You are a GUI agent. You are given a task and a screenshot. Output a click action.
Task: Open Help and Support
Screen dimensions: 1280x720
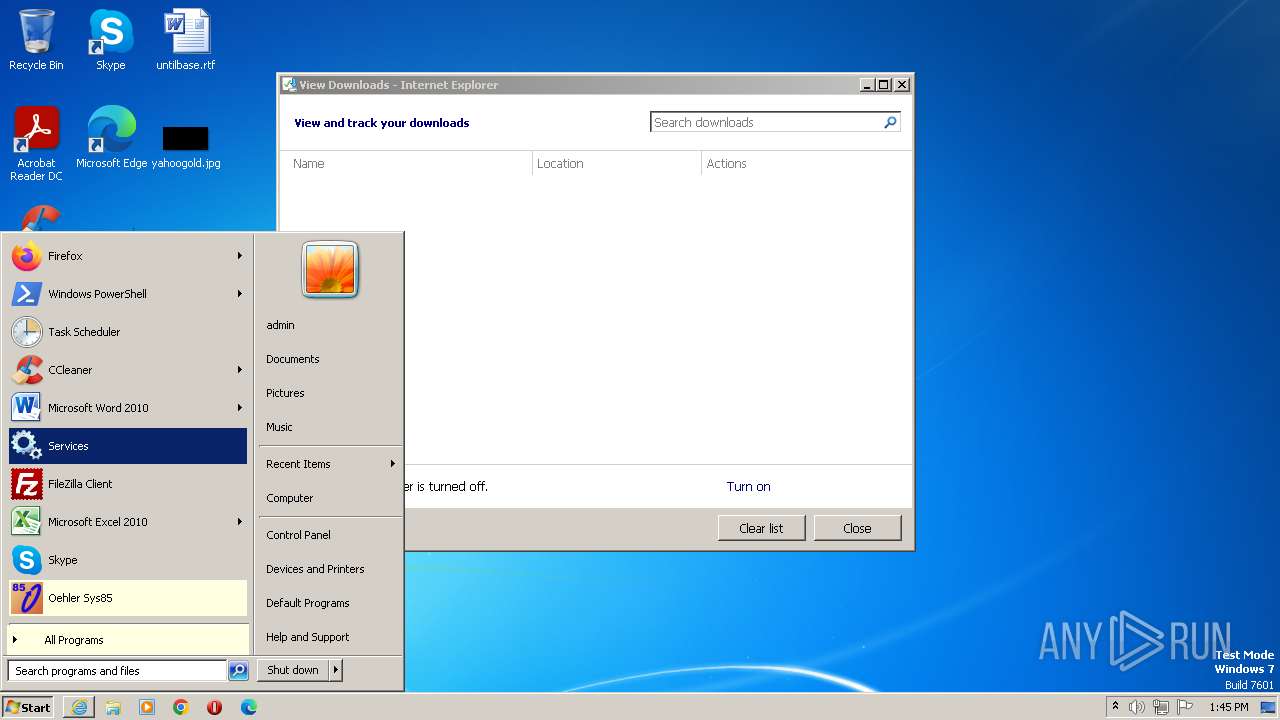pyautogui.click(x=308, y=637)
